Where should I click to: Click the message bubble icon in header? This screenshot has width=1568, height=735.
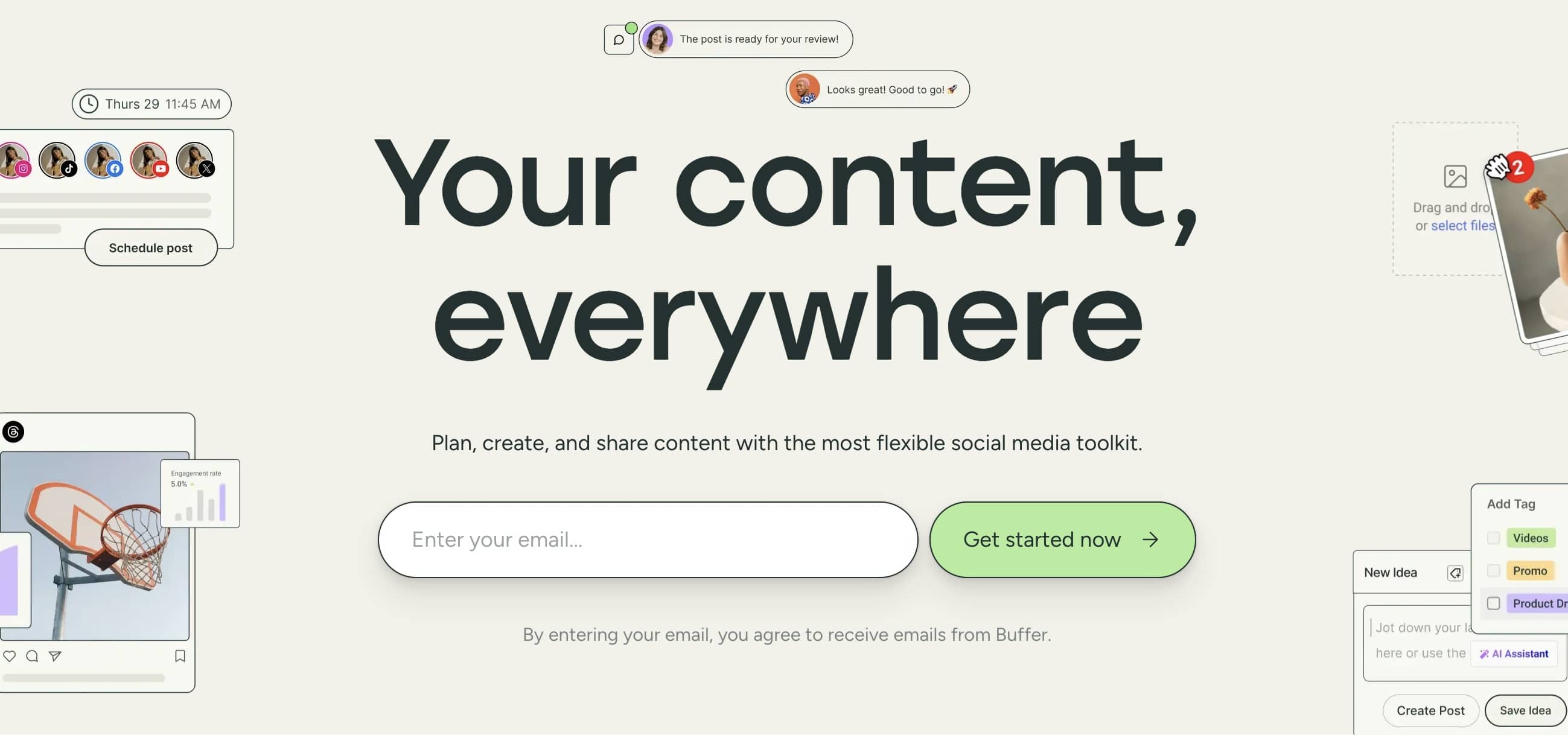(619, 39)
